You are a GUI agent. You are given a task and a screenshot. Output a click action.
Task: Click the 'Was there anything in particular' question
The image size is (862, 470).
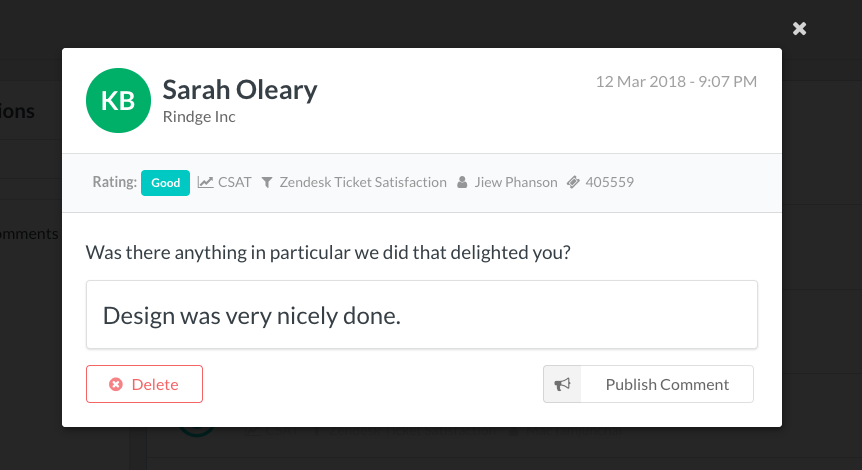328,253
